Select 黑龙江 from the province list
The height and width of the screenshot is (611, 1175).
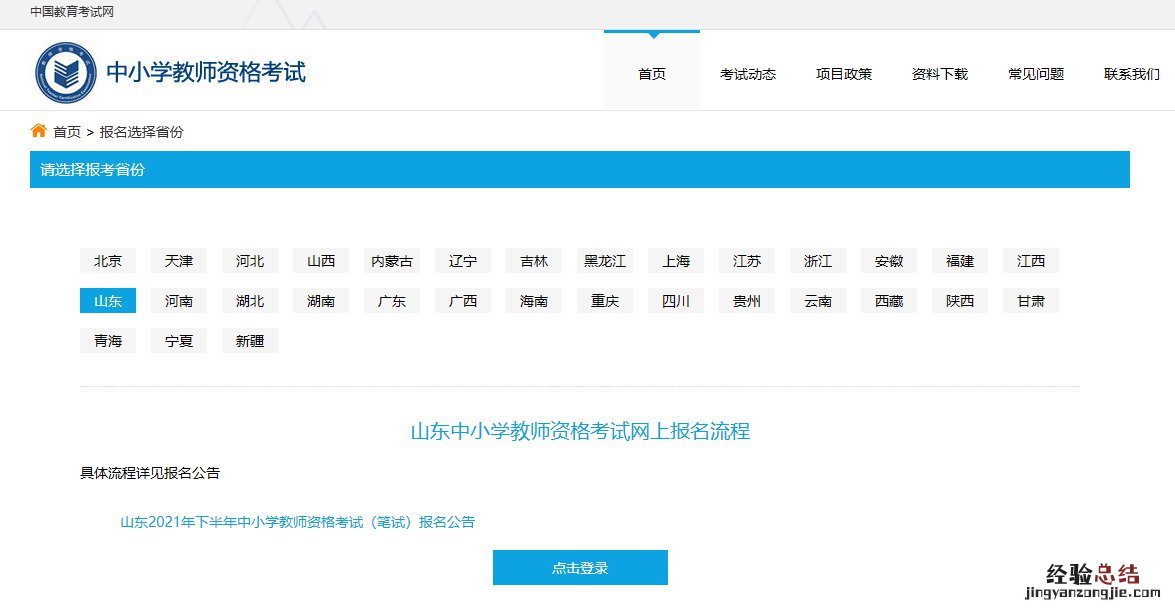coord(605,261)
